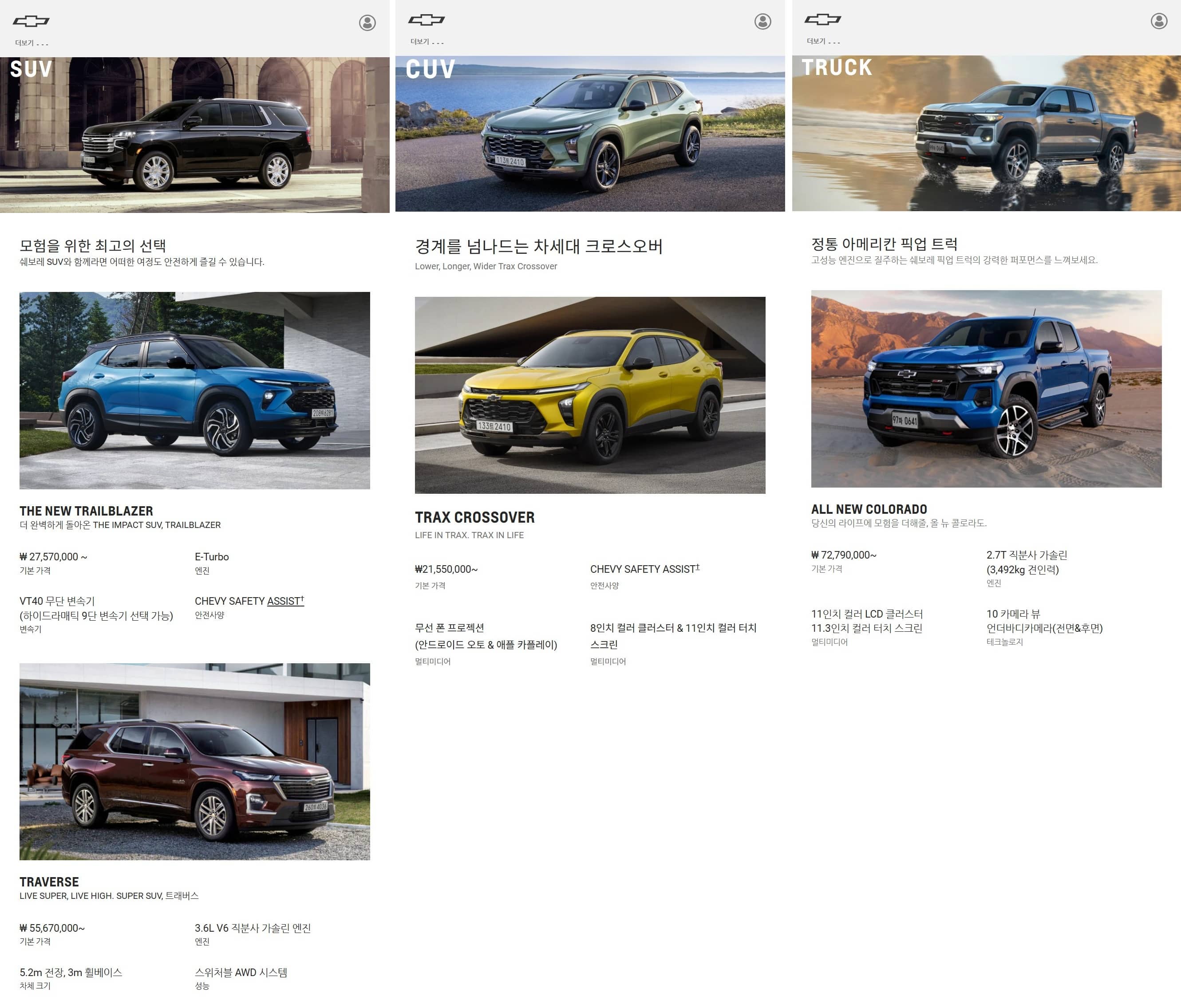The height and width of the screenshot is (1008, 1181).
Task: Click the TRAVERSE heading
Action: [49, 882]
